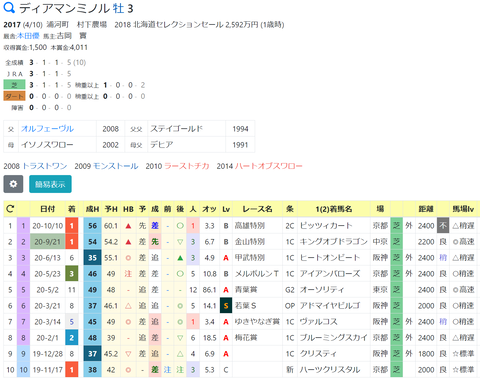Click race name 若葉S
Image resolution: width=480 pixels, height=379 pixels.
click(245, 306)
